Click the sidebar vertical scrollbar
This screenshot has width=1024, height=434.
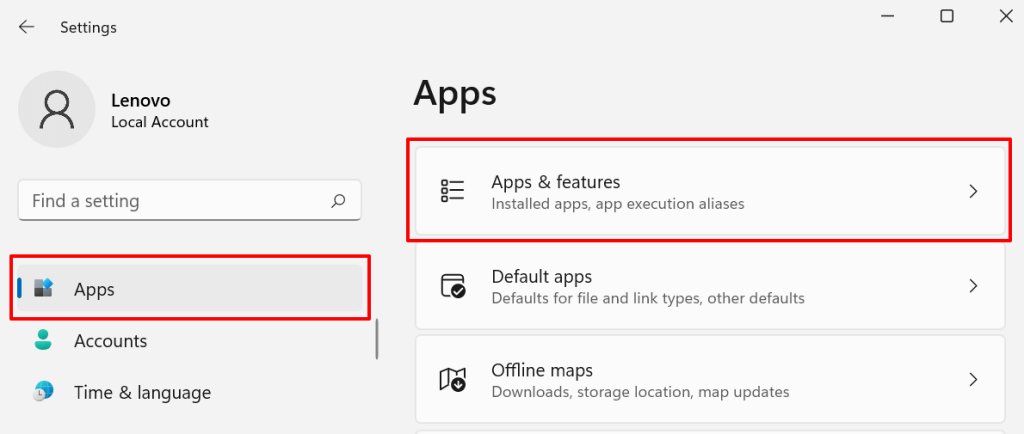click(x=377, y=338)
